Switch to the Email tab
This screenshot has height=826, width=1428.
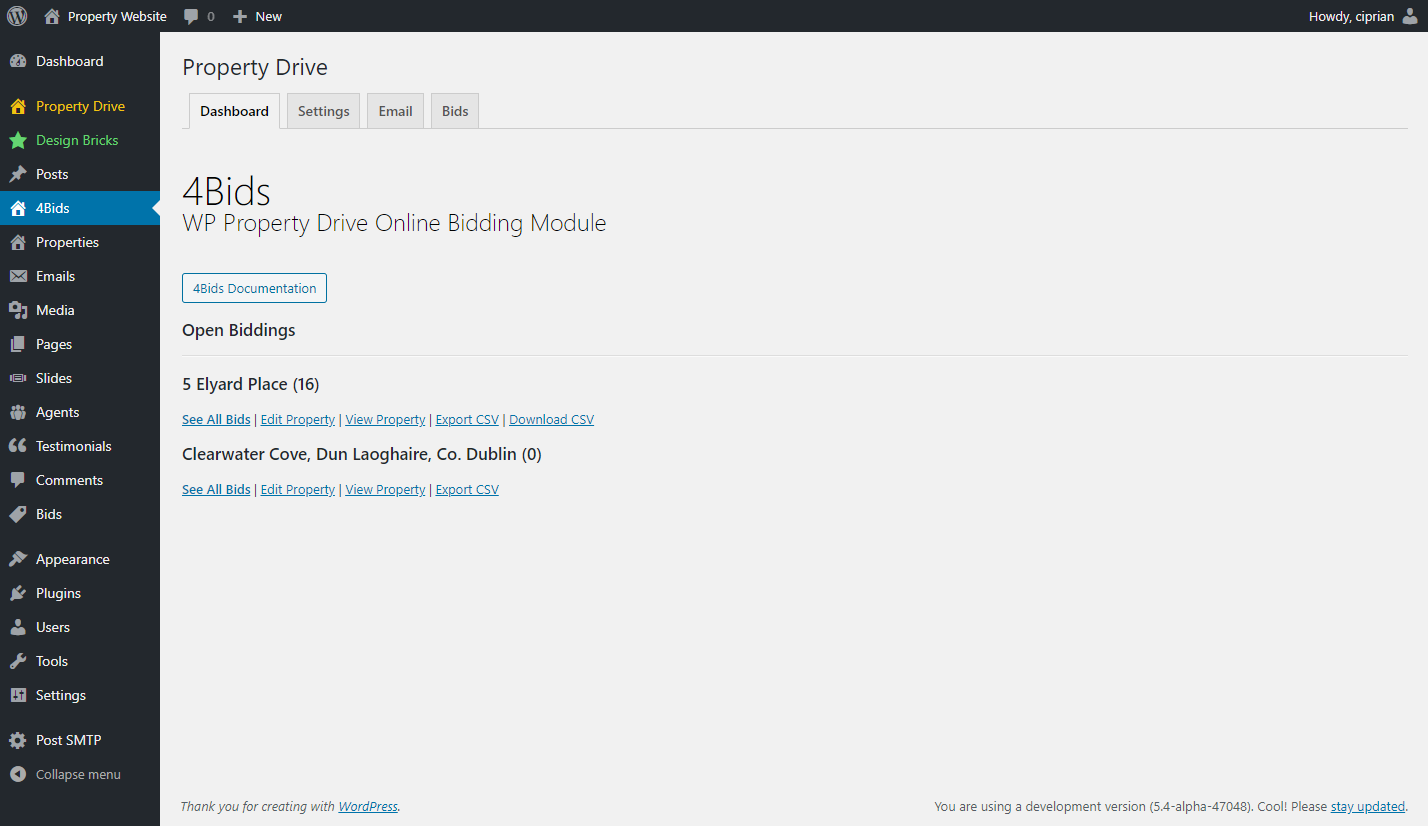395,111
